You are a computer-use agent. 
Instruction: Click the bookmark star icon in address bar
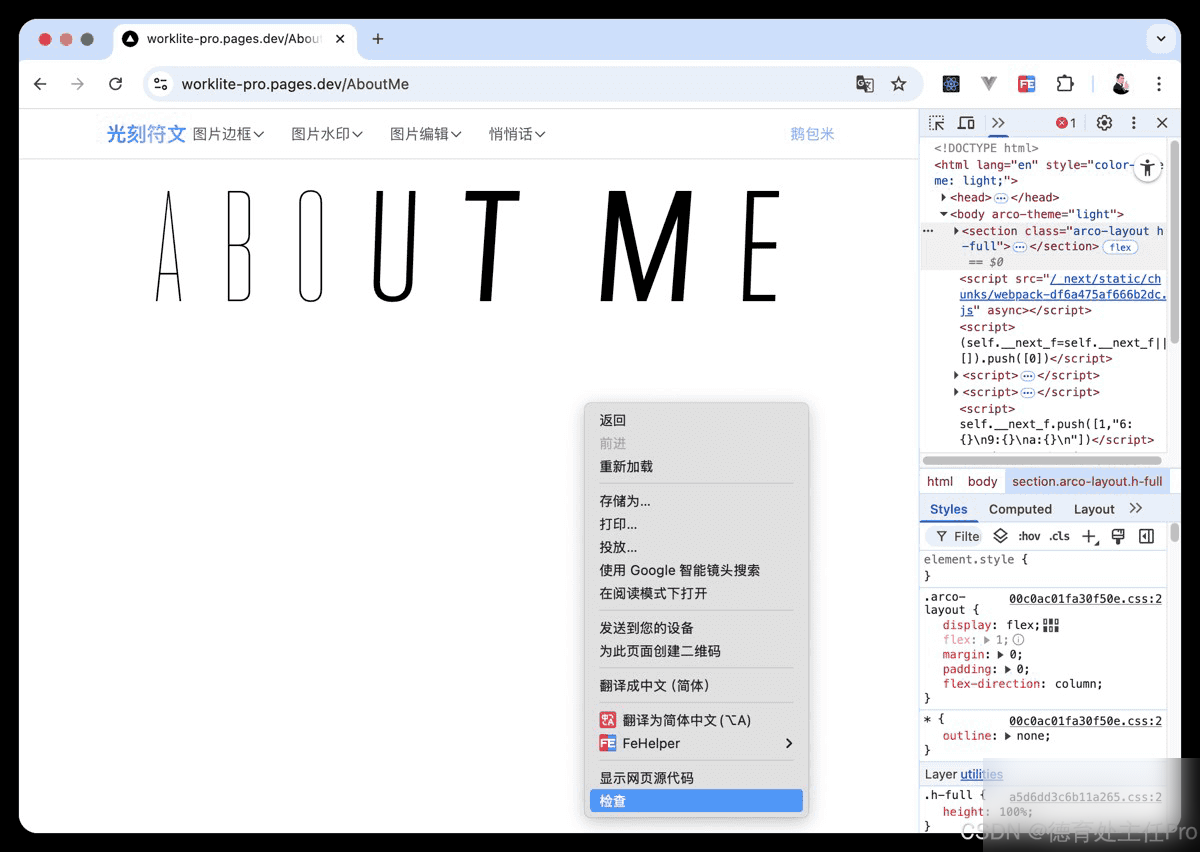[x=899, y=84]
